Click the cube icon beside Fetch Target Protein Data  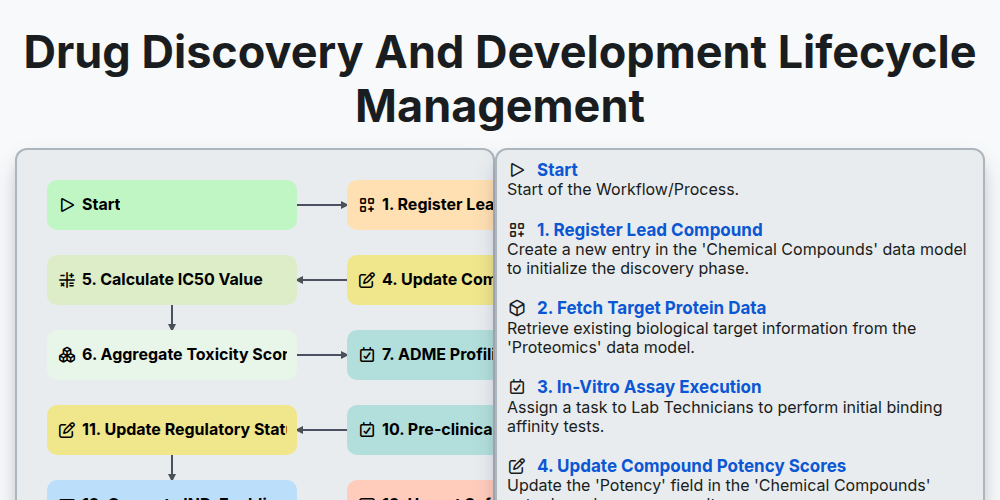[517, 308]
